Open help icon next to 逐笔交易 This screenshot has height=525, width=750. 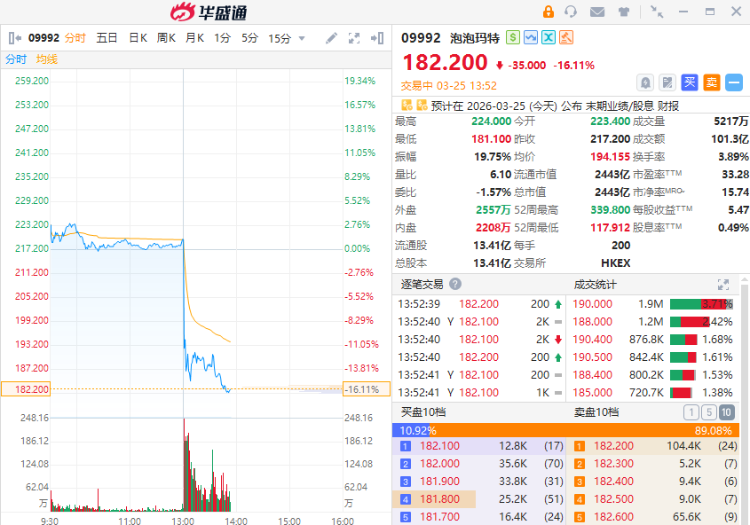pos(455,284)
